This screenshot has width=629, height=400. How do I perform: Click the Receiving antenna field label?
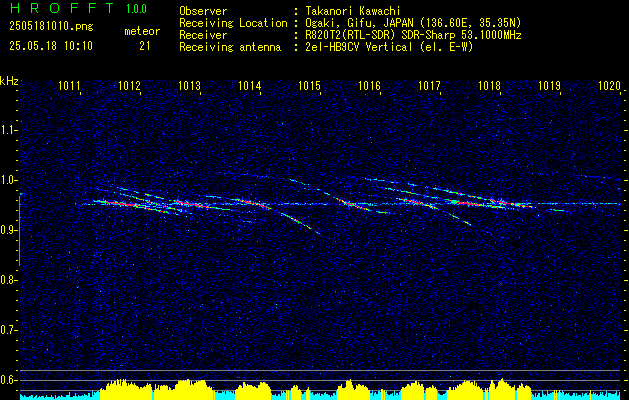tap(230, 47)
